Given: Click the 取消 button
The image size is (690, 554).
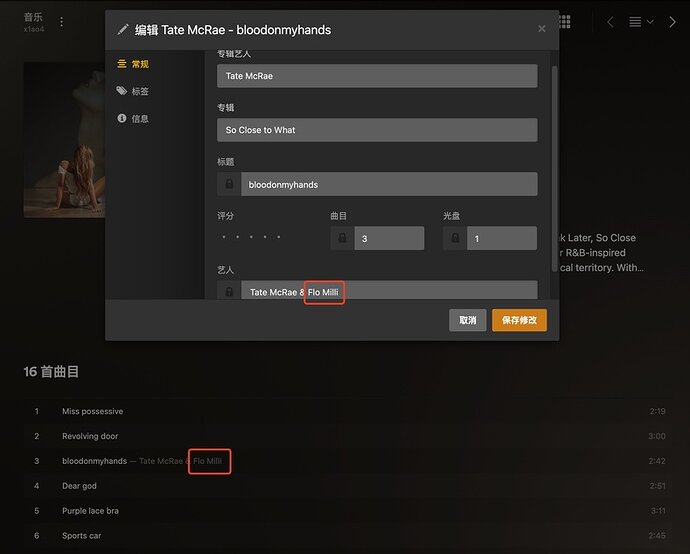Looking at the screenshot, I should [x=467, y=320].
